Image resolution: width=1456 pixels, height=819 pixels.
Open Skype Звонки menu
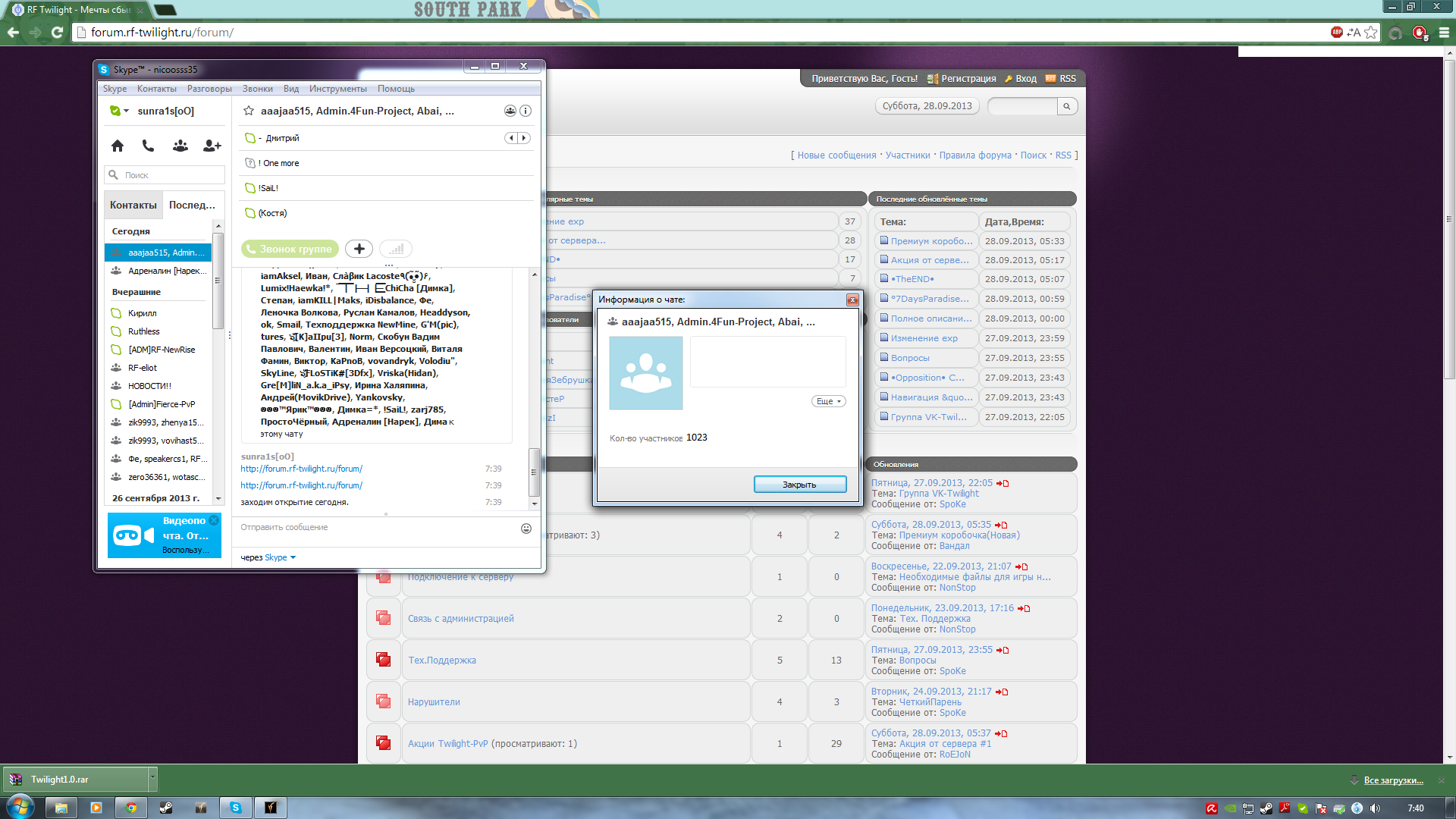258,89
